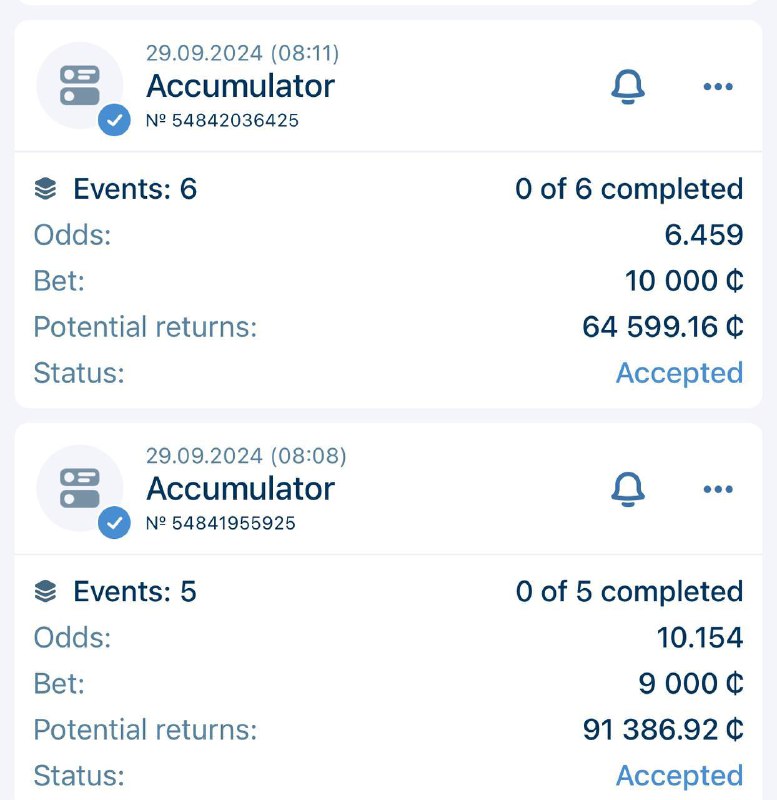777x800 pixels.
Task: Tap the bell icon on the 08:11 accumulator
Action: (x=627, y=87)
